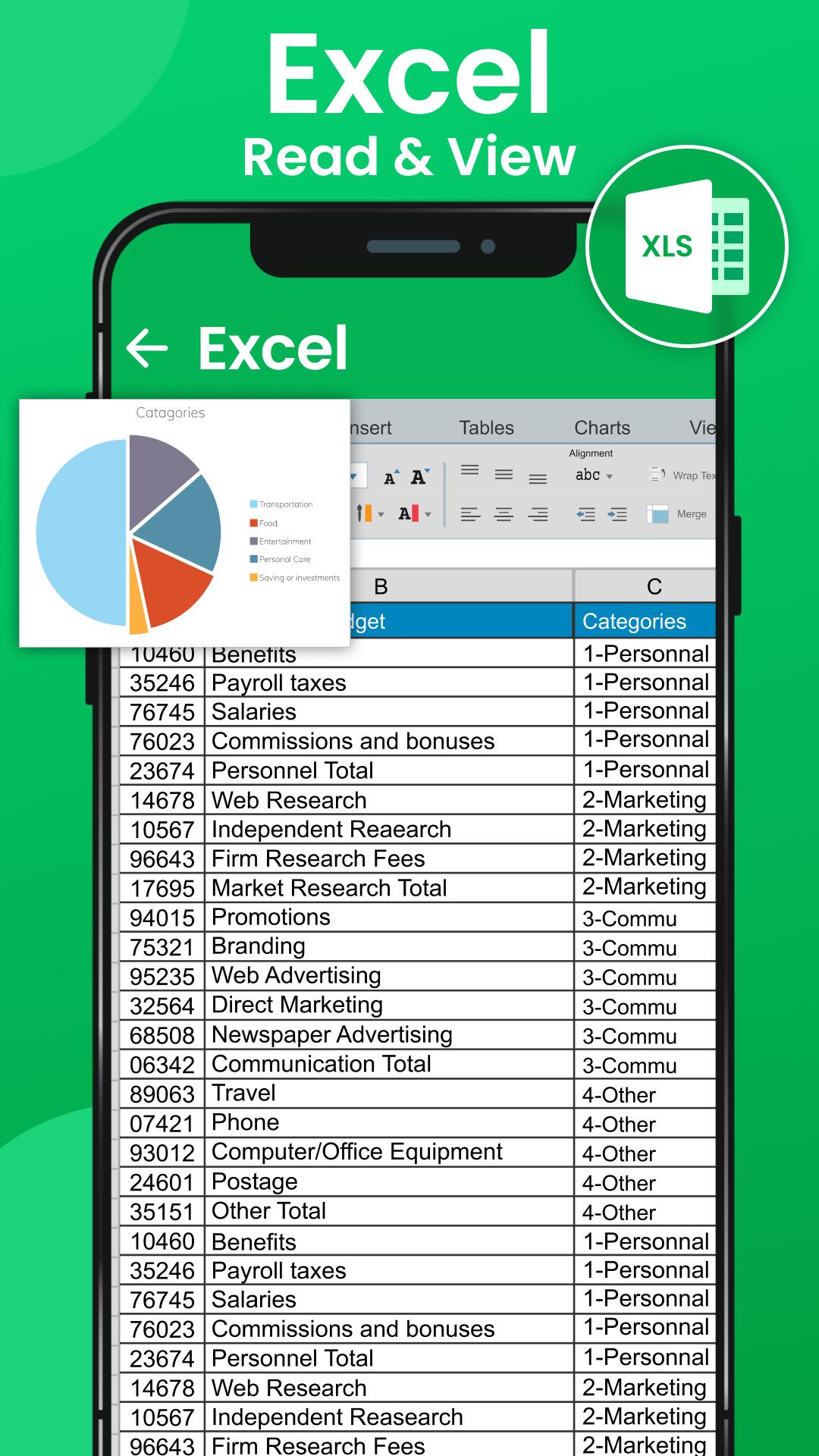
Task: Select the value 68508 cell
Action: tap(162, 1035)
